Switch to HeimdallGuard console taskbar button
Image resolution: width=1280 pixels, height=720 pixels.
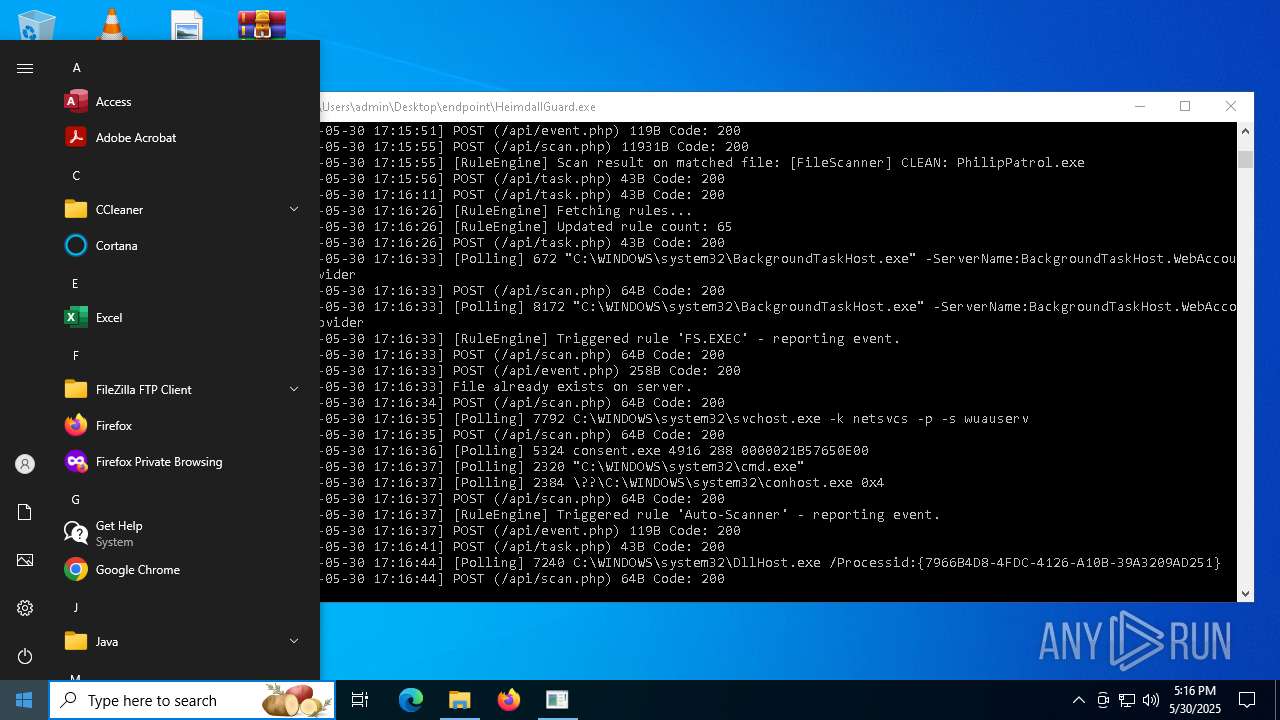(557, 700)
